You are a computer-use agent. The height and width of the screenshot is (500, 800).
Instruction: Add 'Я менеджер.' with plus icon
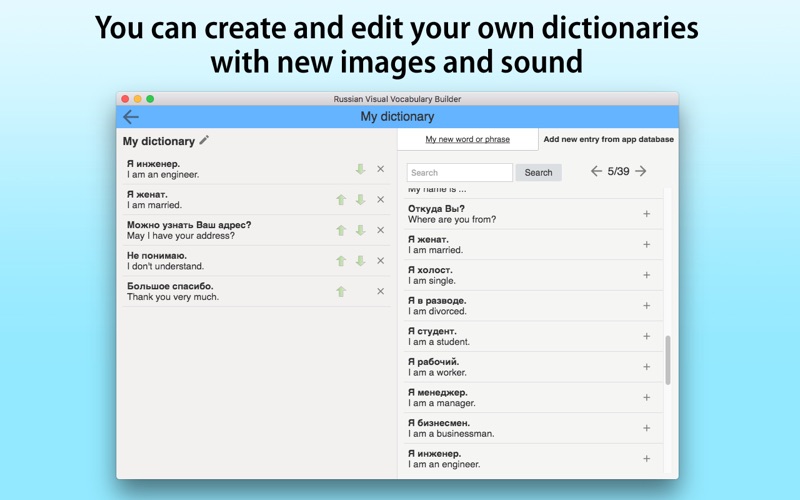click(x=646, y=397)
